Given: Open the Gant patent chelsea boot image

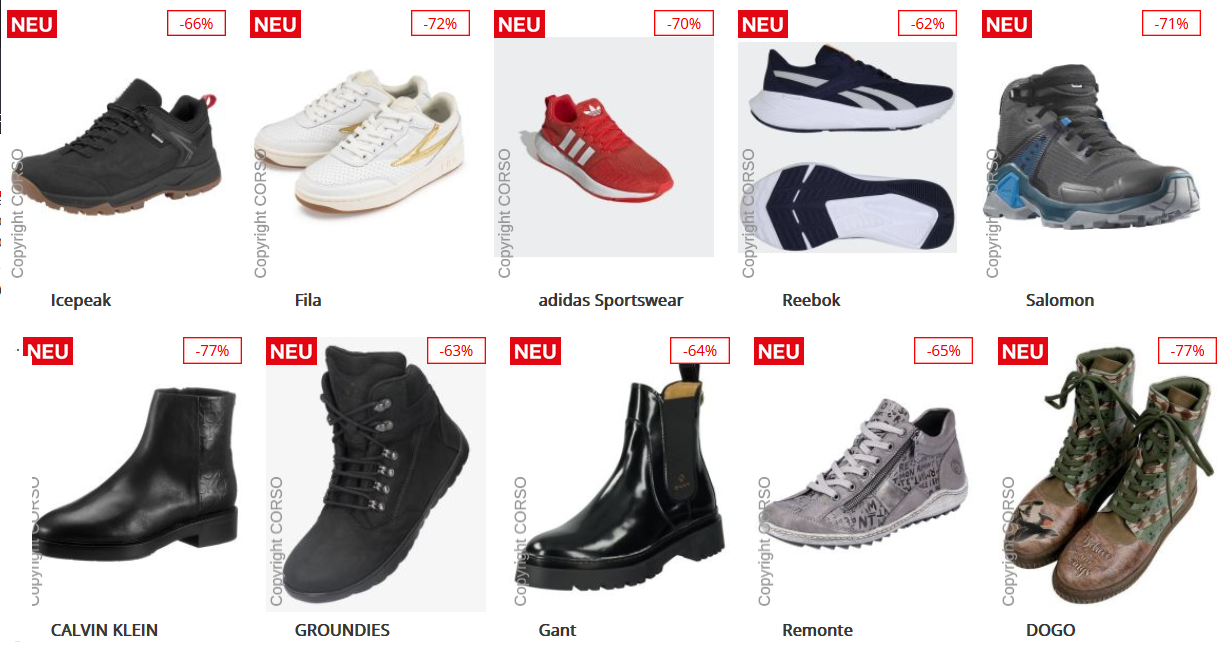Looking at the screenshot, I should (x=620, y=474).
